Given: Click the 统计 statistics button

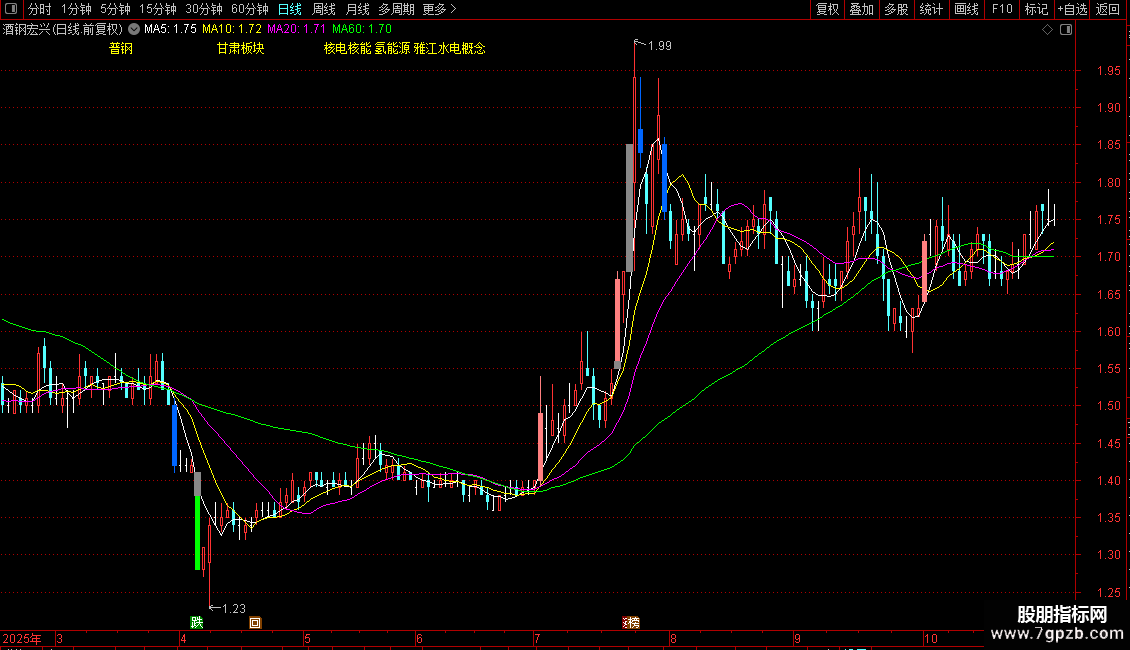Looking at the screenshot, I should tap(931, 9).
